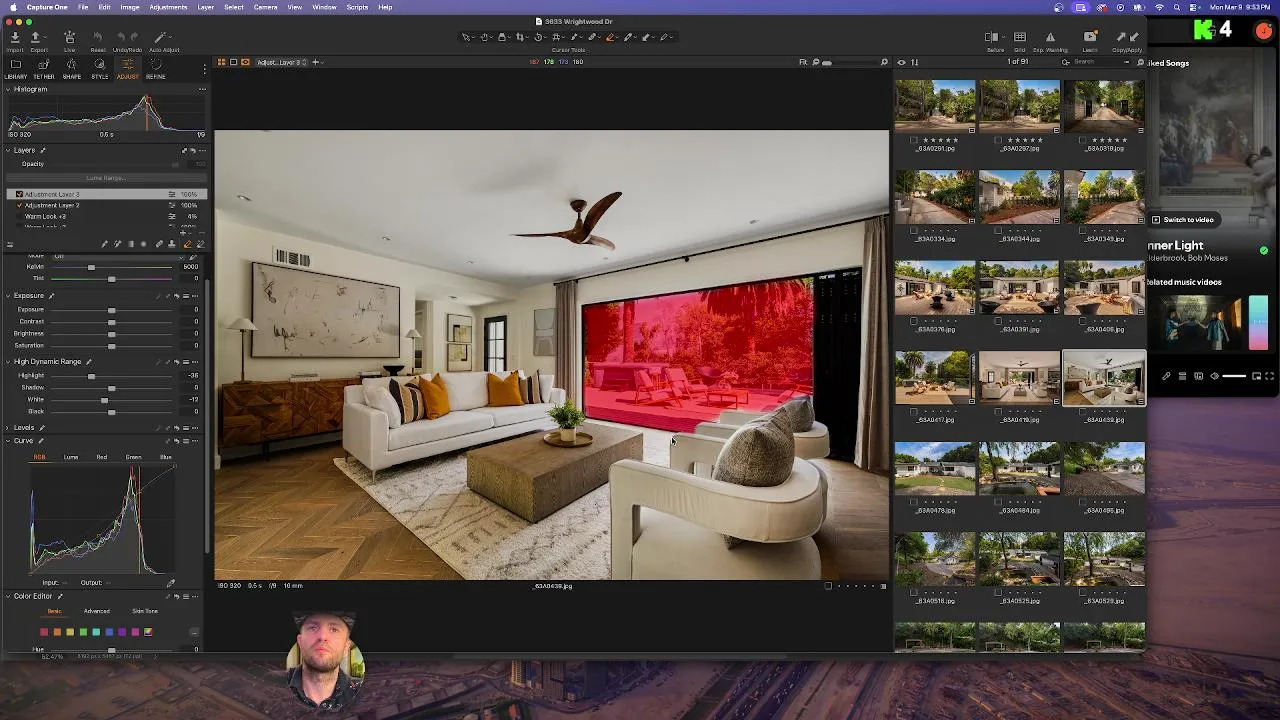Click the Reset adjustments icon
The image size is (1280, 720).
click(x=98, y=38)
